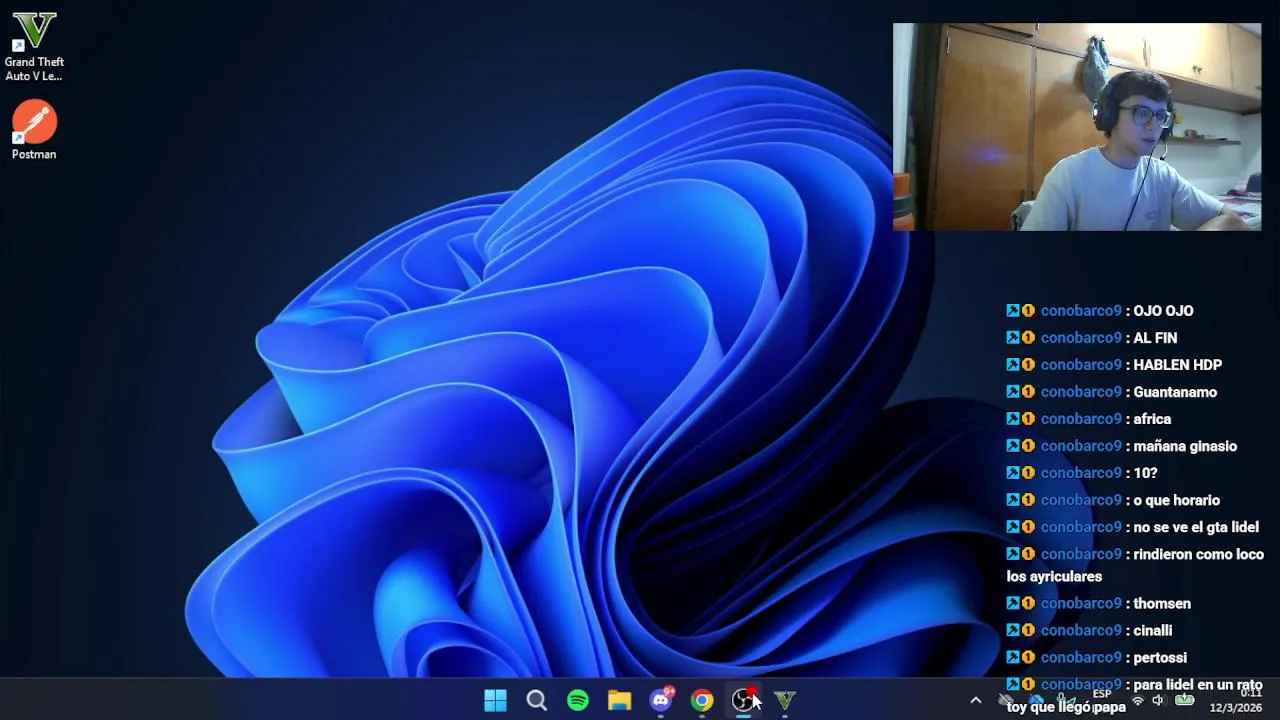Click chat message 'cinalli'
The image size is (1280, 720).
1152,630
